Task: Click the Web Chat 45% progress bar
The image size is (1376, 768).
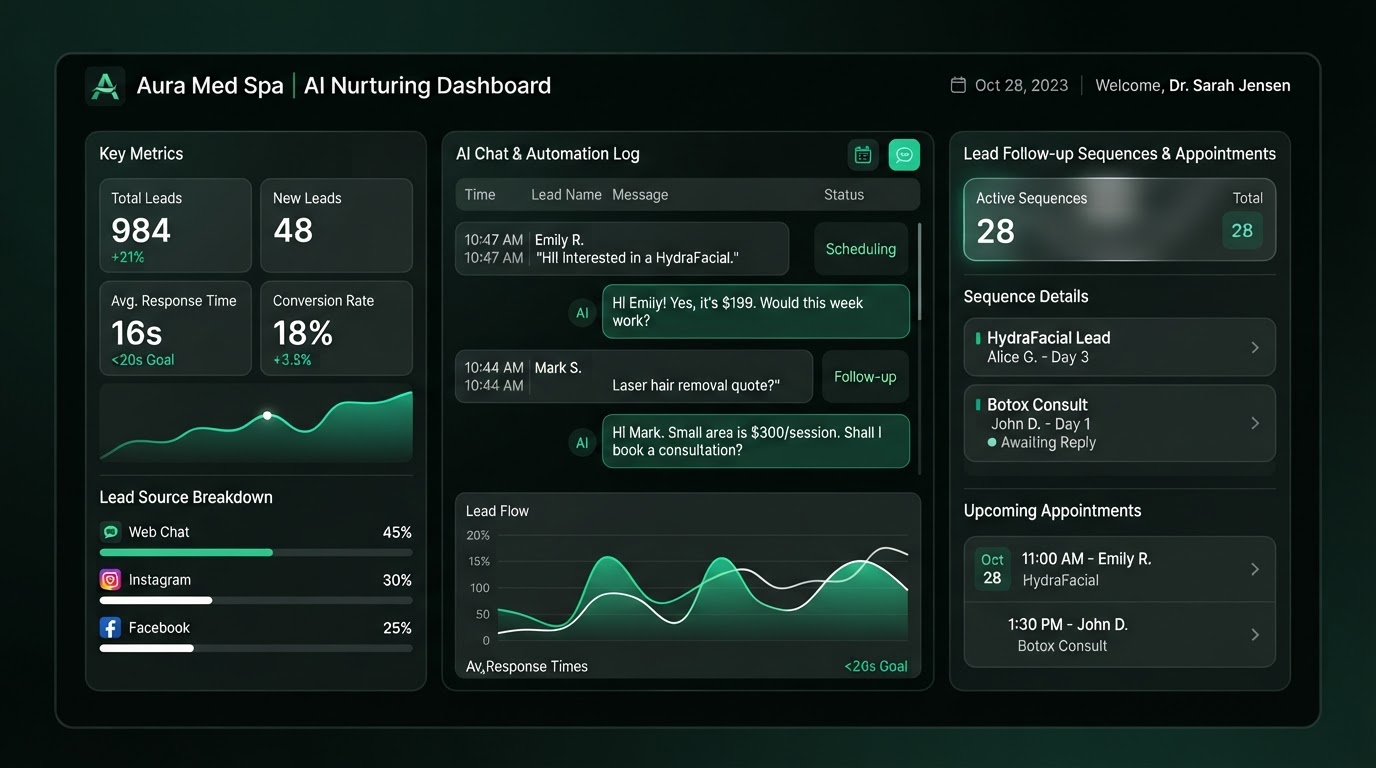Action: pos(256,552)
